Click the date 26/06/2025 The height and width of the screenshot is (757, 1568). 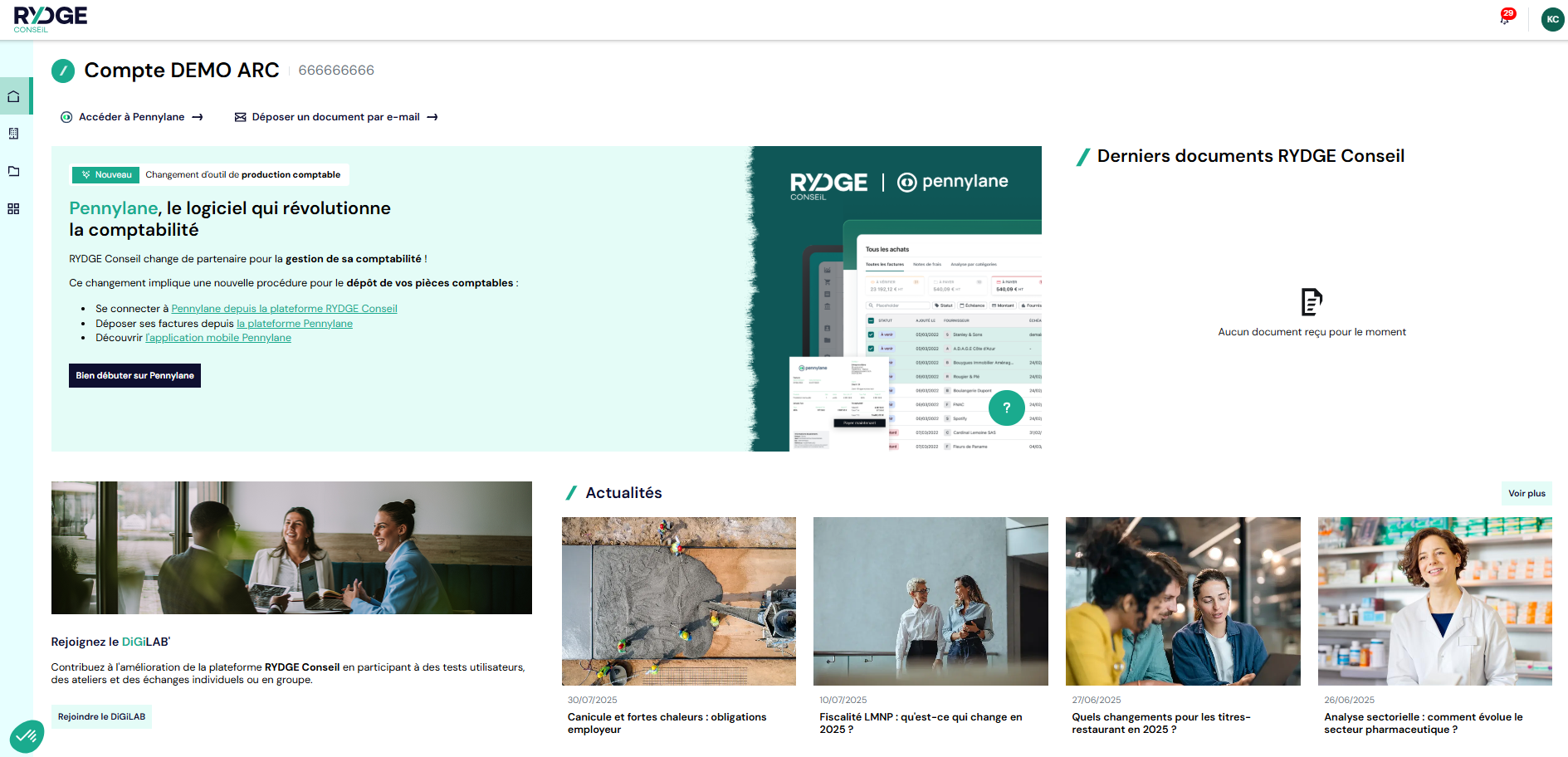pyautogui.click(x=1349, y=700)
